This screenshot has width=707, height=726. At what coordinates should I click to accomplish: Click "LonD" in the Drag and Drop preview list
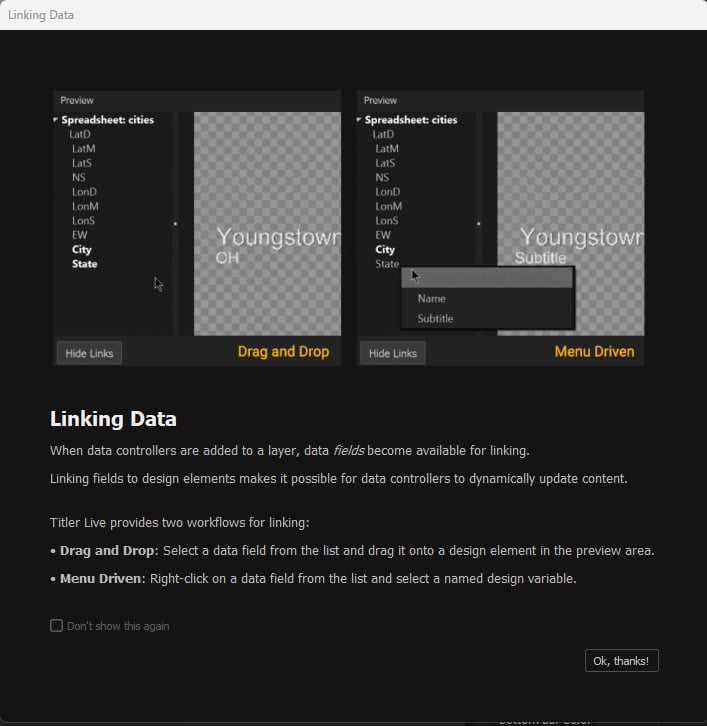(84, 192)
